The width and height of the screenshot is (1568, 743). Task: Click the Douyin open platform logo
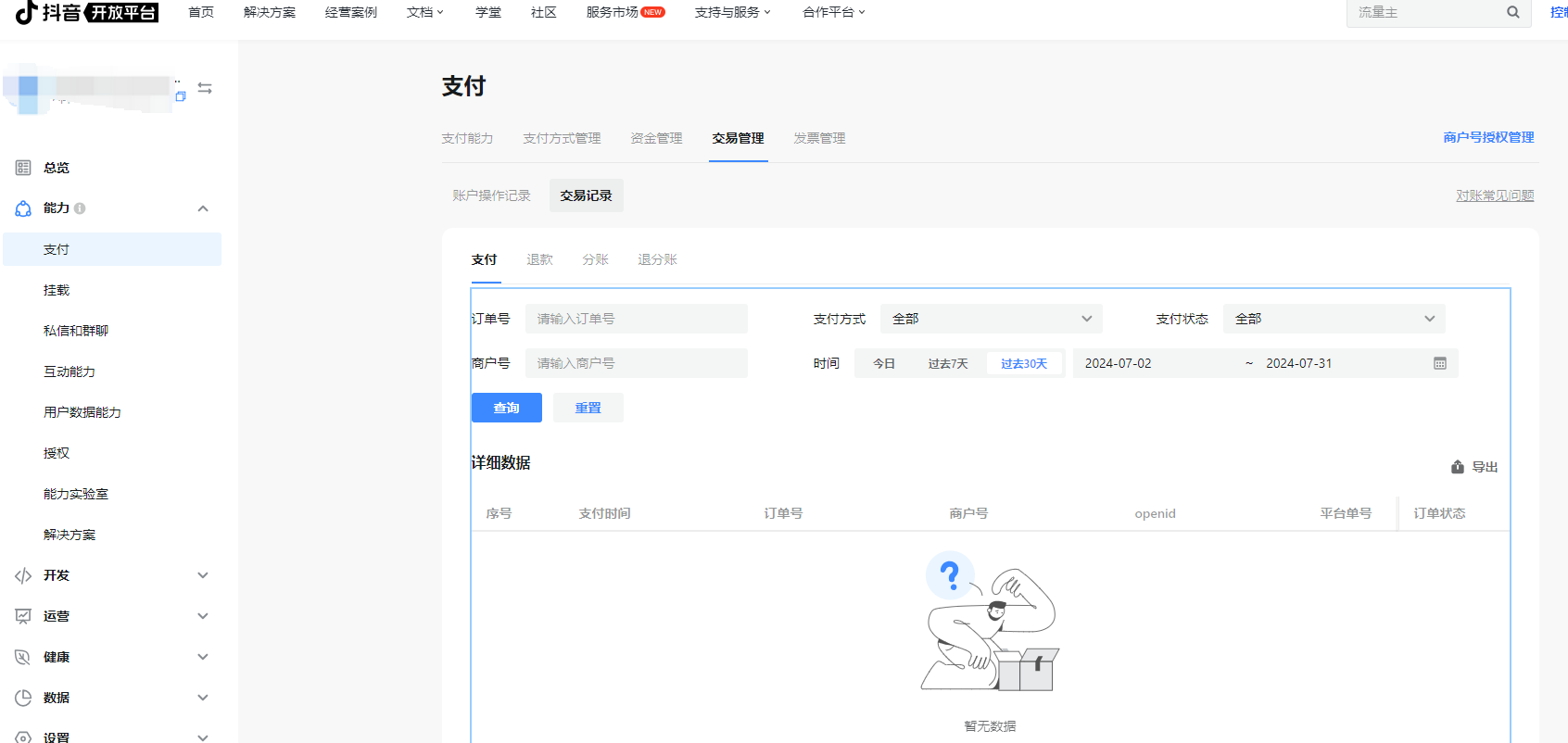coord(87,12)
